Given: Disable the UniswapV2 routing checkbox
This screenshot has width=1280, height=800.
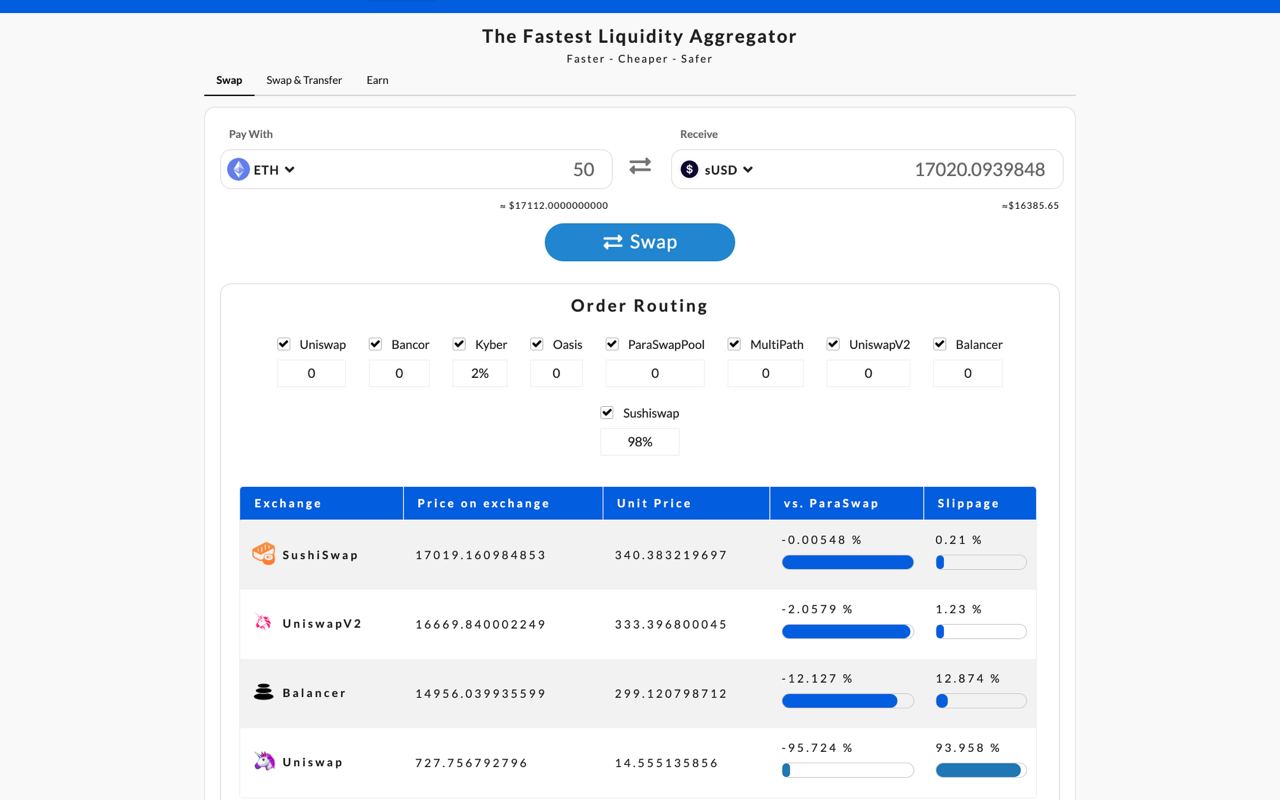Looking at the screenshot, I should (833, 344).
